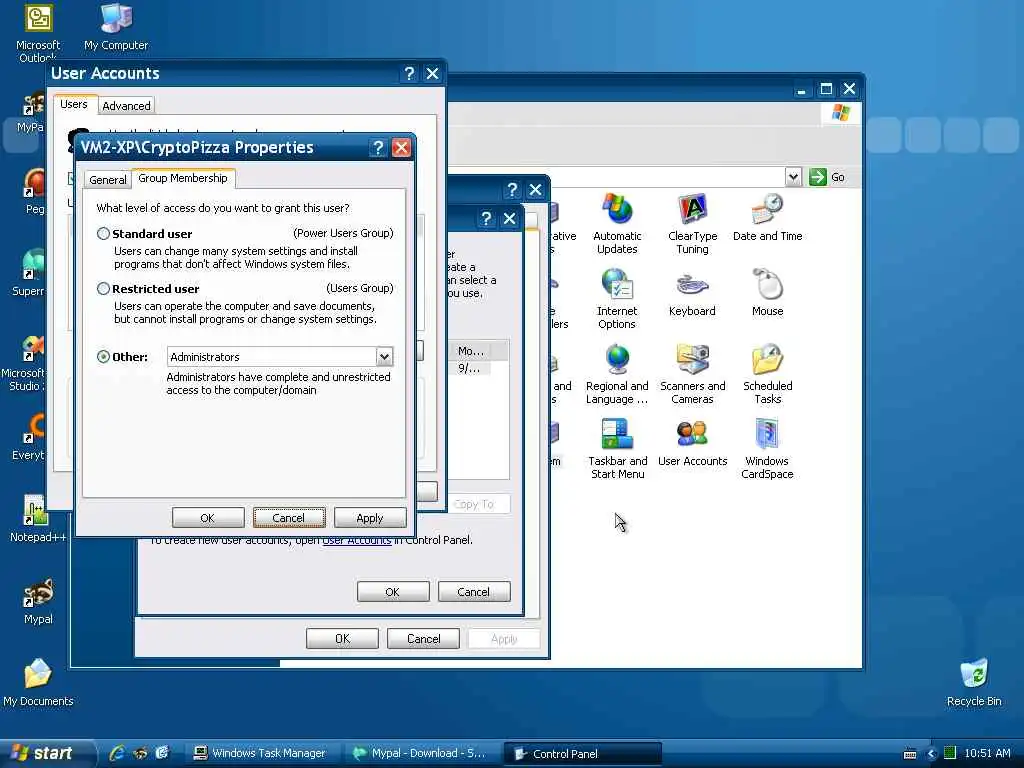The width and height of the screenshot is (1024, 768).
Task: Open Microsoft Outlook desktop shortcut
Action: [38, 31]
